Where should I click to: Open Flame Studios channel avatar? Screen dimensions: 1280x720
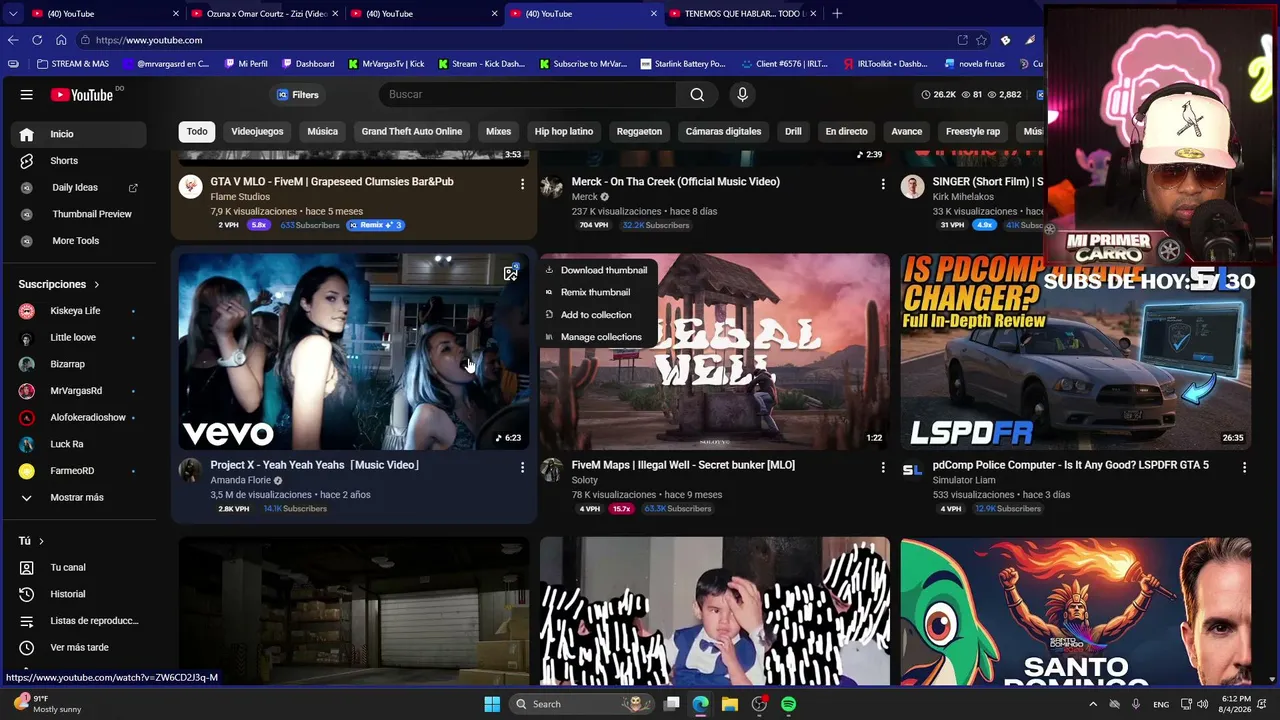click(190, 186)
